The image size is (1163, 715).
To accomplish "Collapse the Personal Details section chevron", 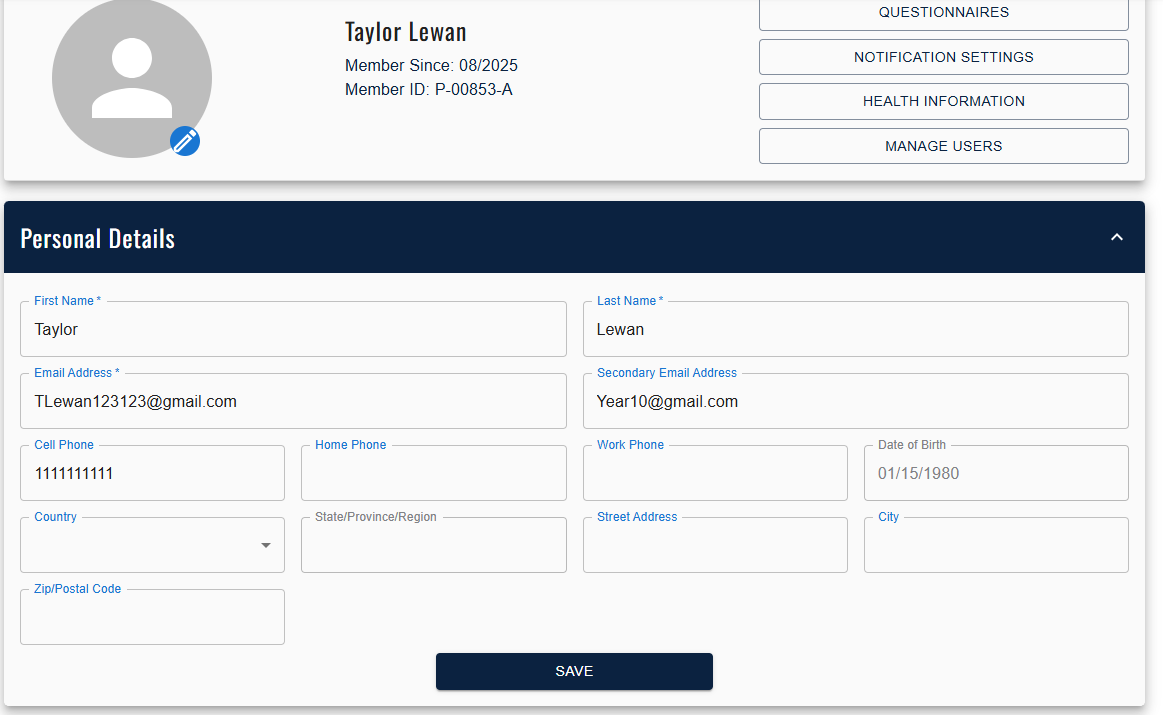I will click(x=1117, y=237).
